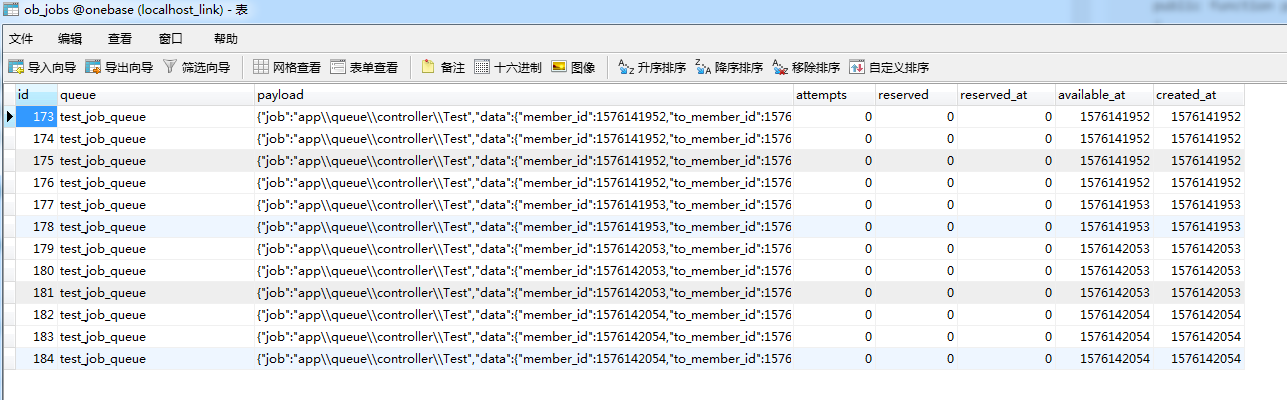Open the 导出向导 export wizard

click(119, 68)
